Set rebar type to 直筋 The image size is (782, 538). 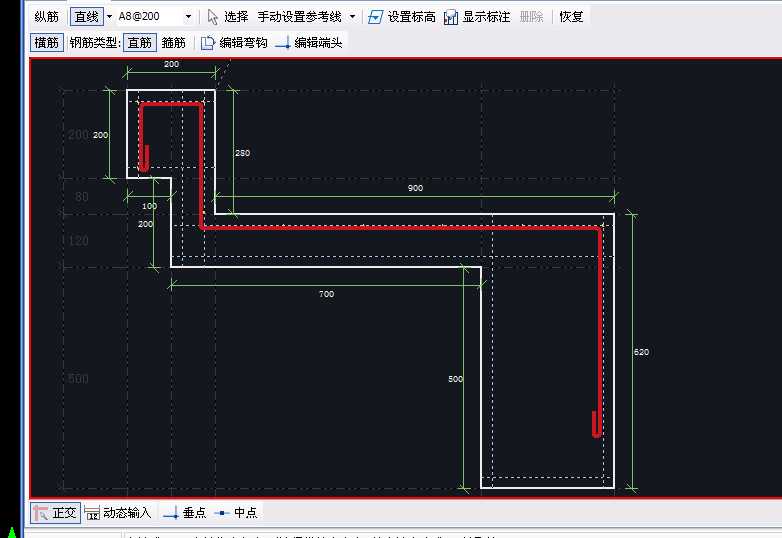140,43
